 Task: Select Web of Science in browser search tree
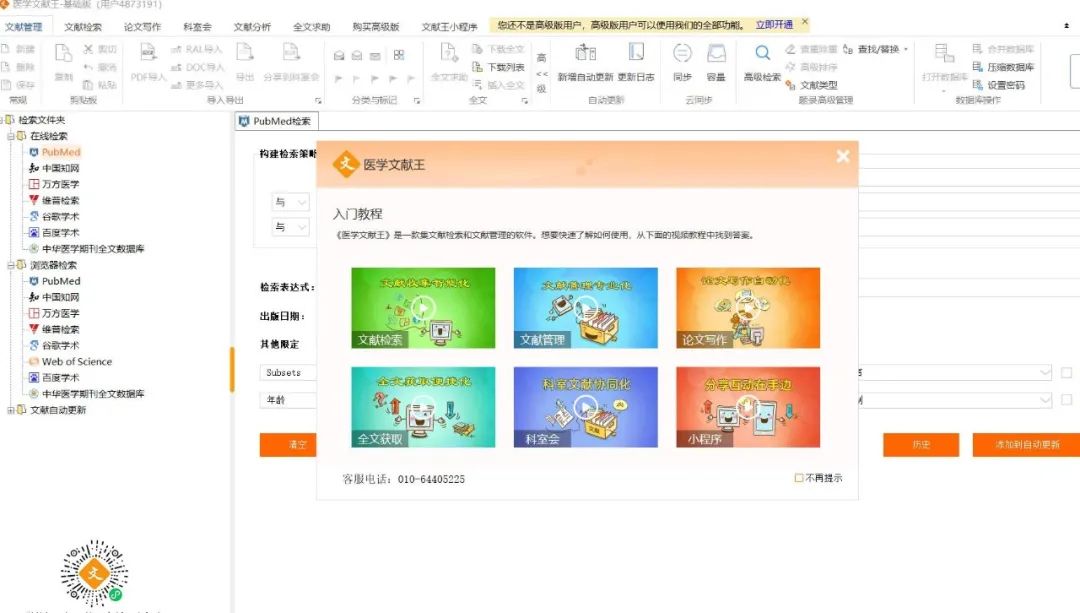click(76, 362)
